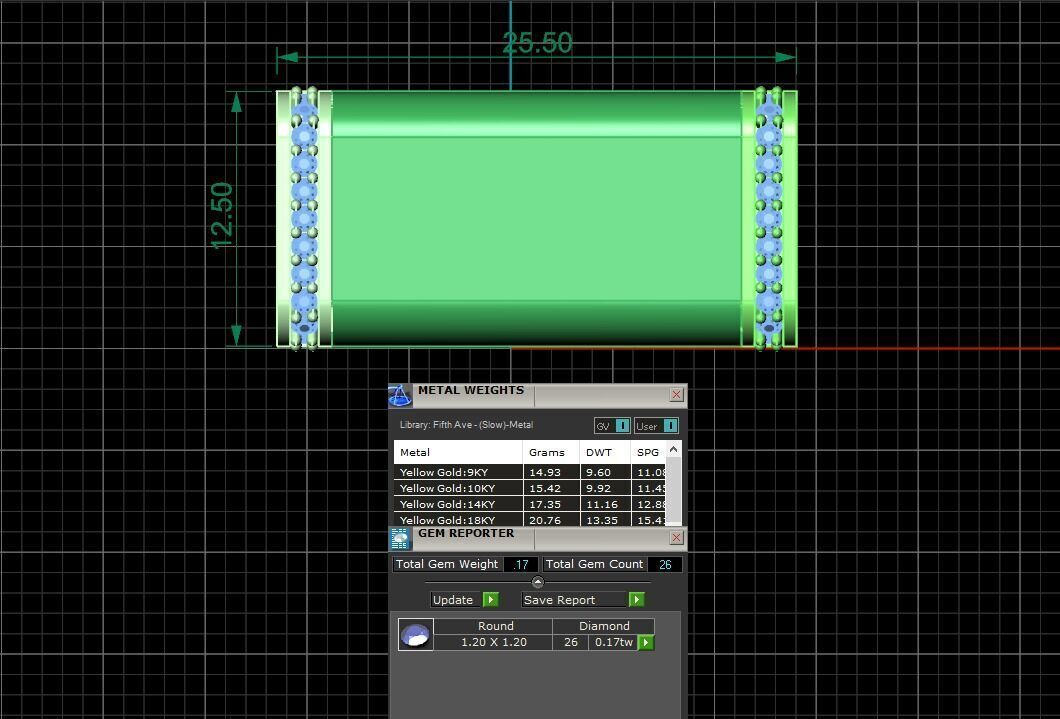Screen dimensions: 1060x719
Task: Select the Yellow Gold:9KY row
Action: (x=529, y=472)
